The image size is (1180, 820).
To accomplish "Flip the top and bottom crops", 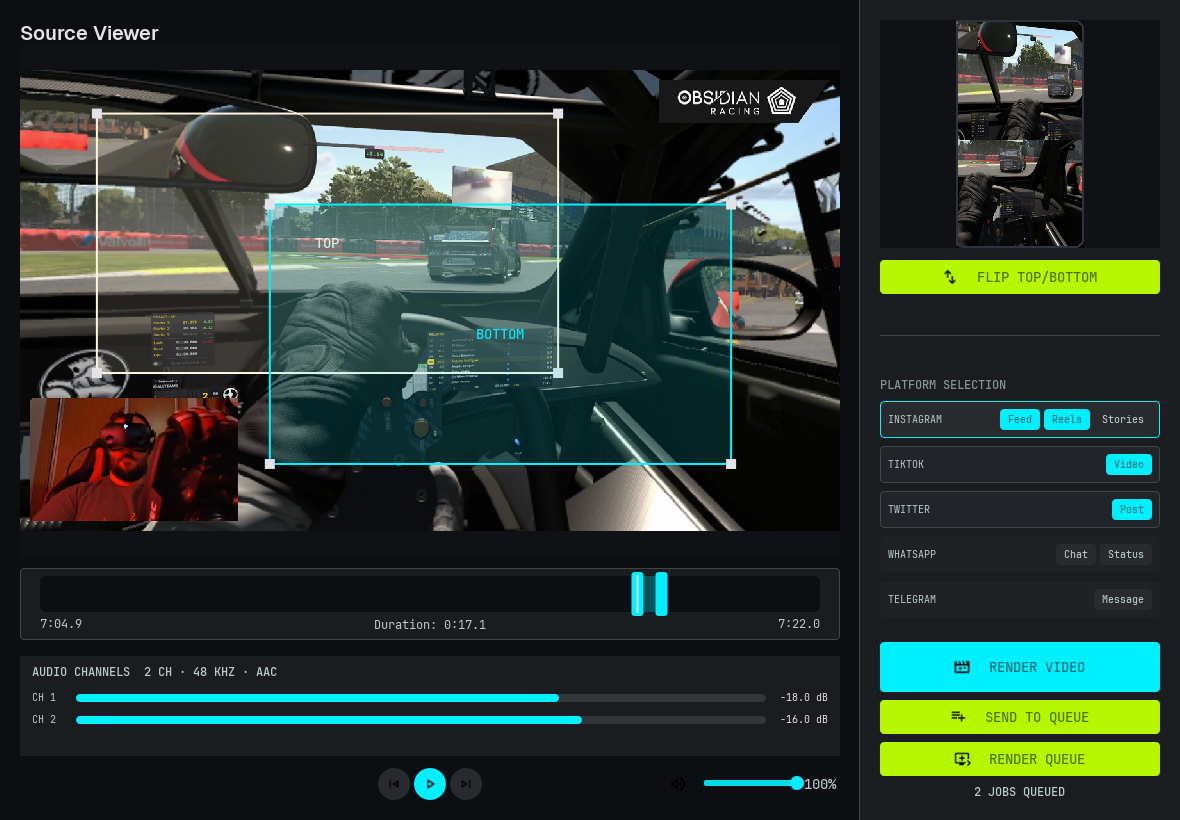I will coord(1020,277).
